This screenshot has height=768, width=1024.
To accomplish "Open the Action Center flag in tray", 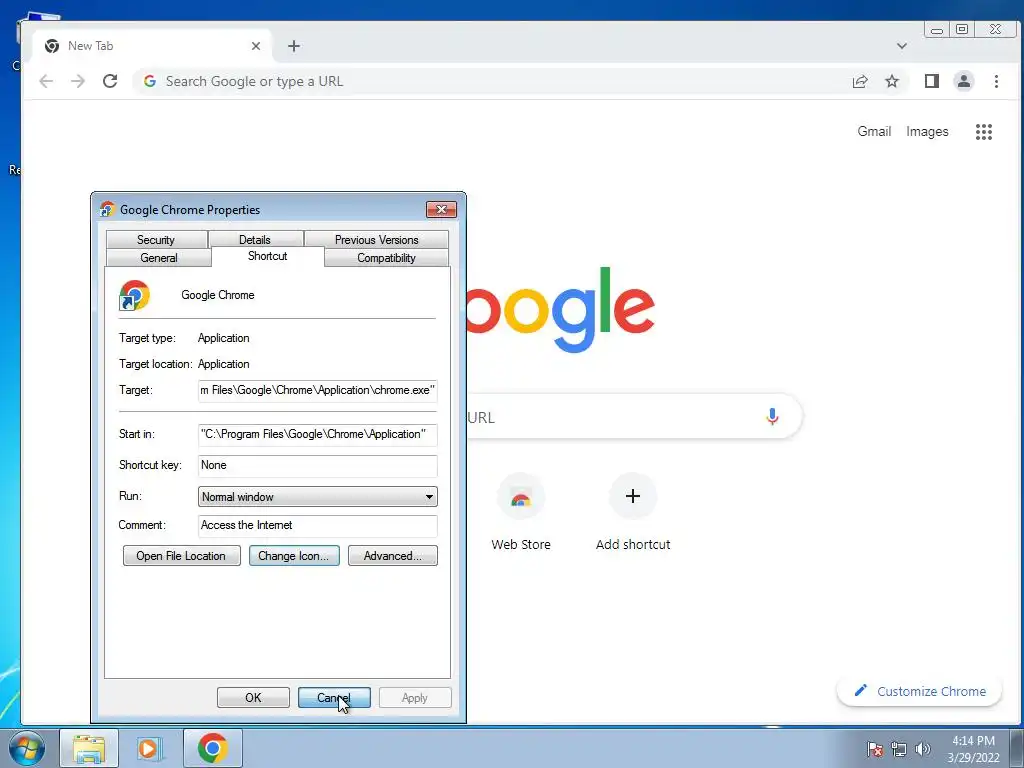I will (x=875, y=749).
